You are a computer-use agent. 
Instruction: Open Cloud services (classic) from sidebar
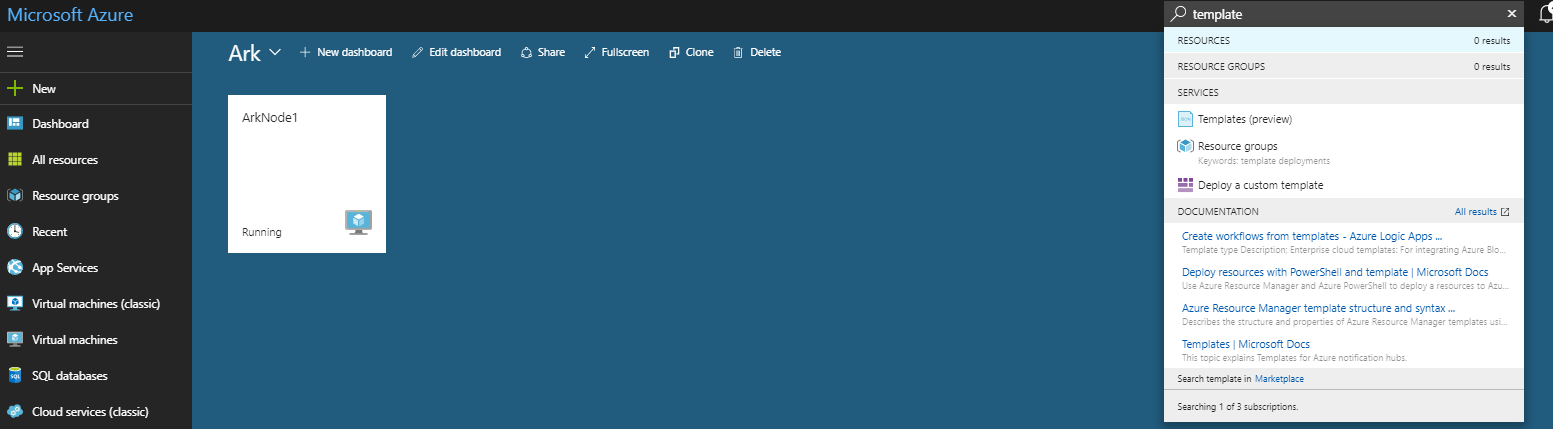click(95, 411)
